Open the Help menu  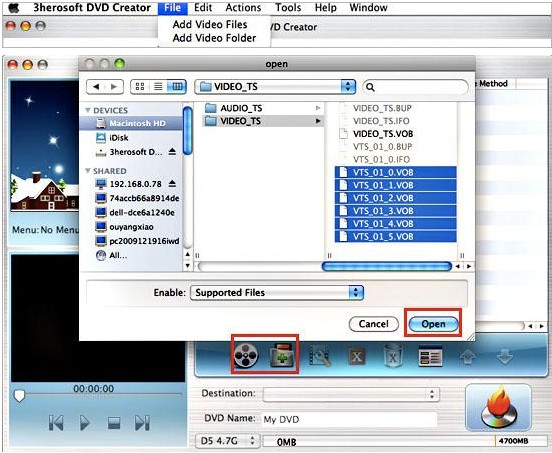325,8
